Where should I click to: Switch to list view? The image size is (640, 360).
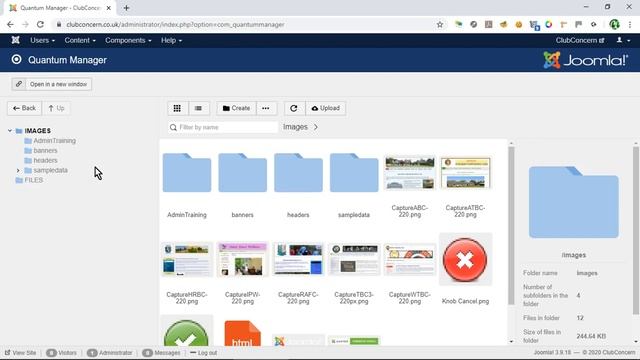point(198,108)
